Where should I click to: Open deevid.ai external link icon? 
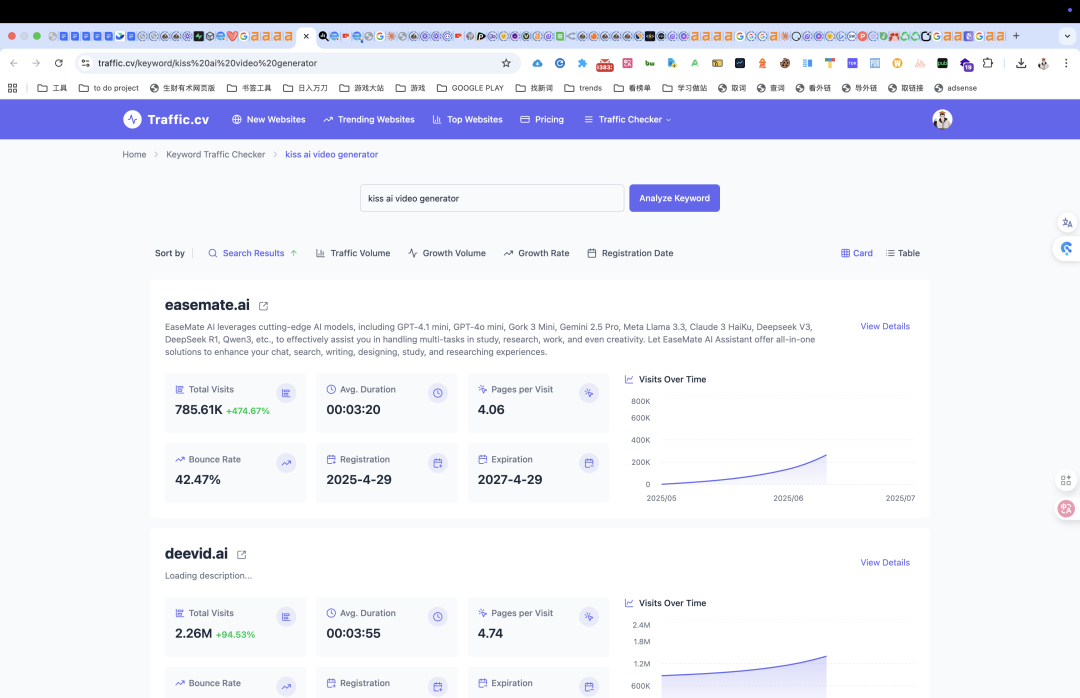(x=241, y=555)
